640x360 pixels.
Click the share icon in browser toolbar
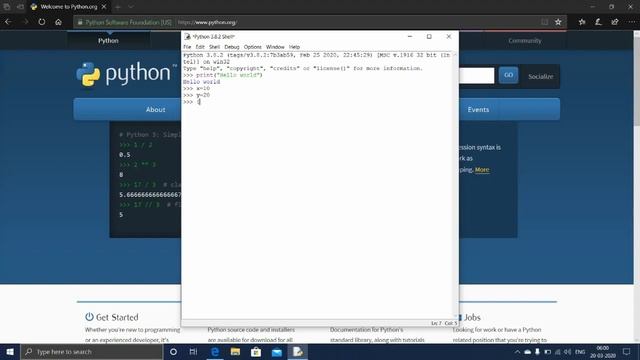click(615, 22)
